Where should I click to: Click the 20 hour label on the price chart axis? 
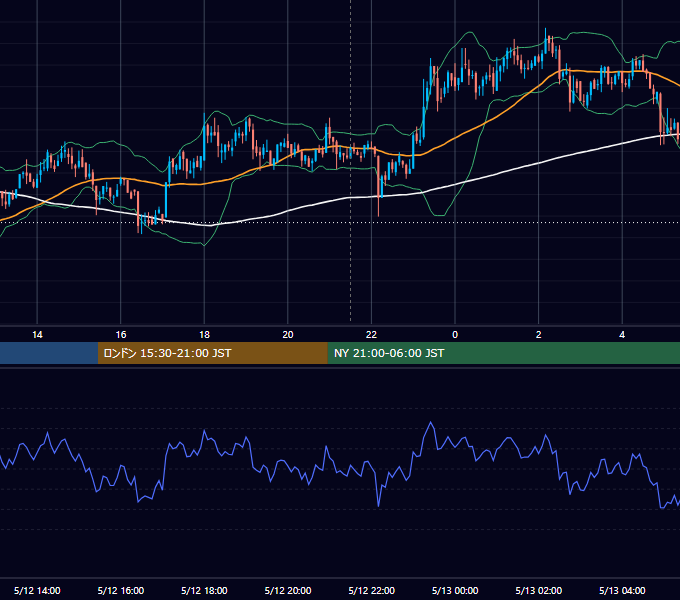pyautogui.click(x=288, y=335)
